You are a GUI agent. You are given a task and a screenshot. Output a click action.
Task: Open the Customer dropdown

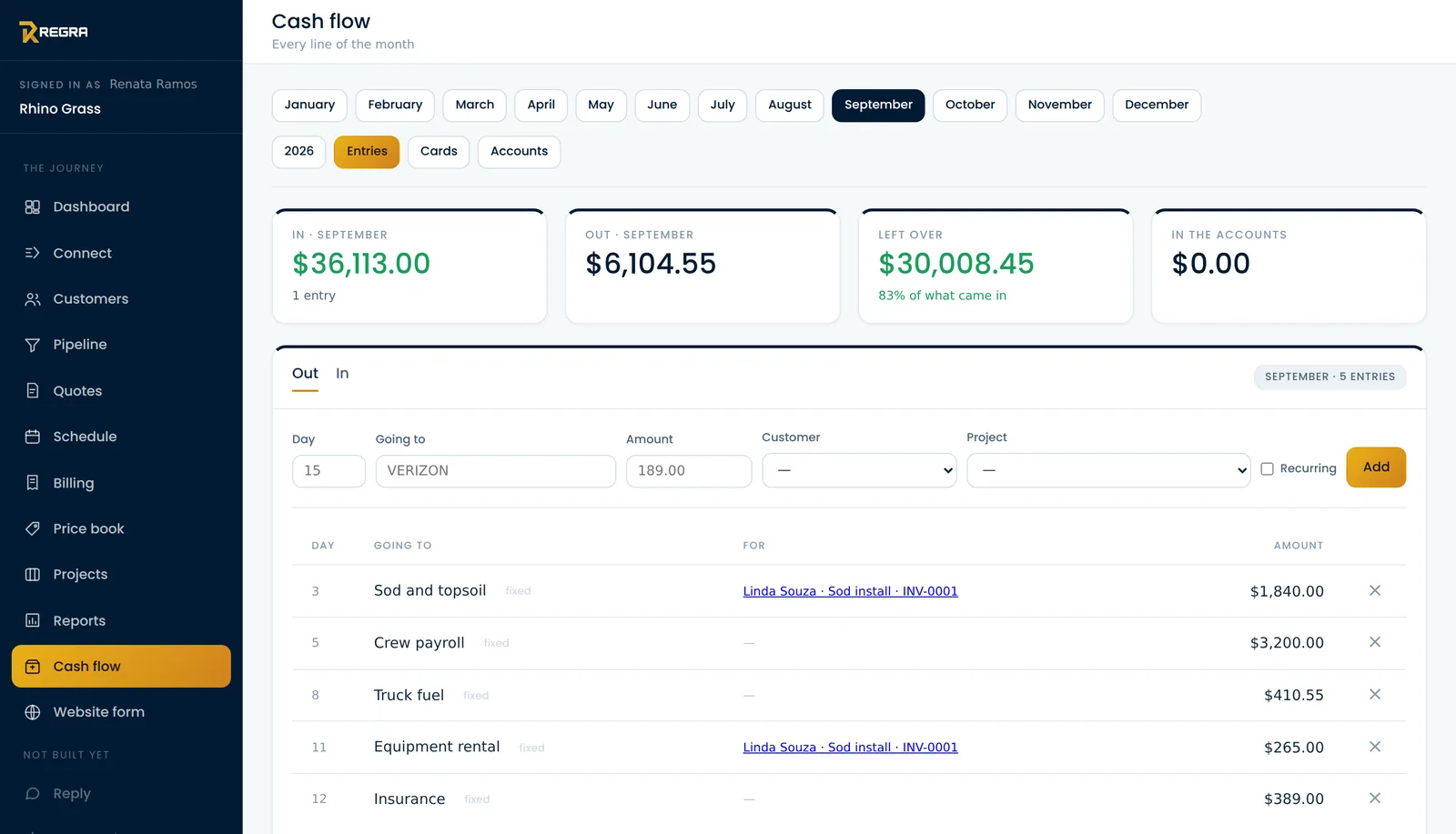(x=859, y=470)
